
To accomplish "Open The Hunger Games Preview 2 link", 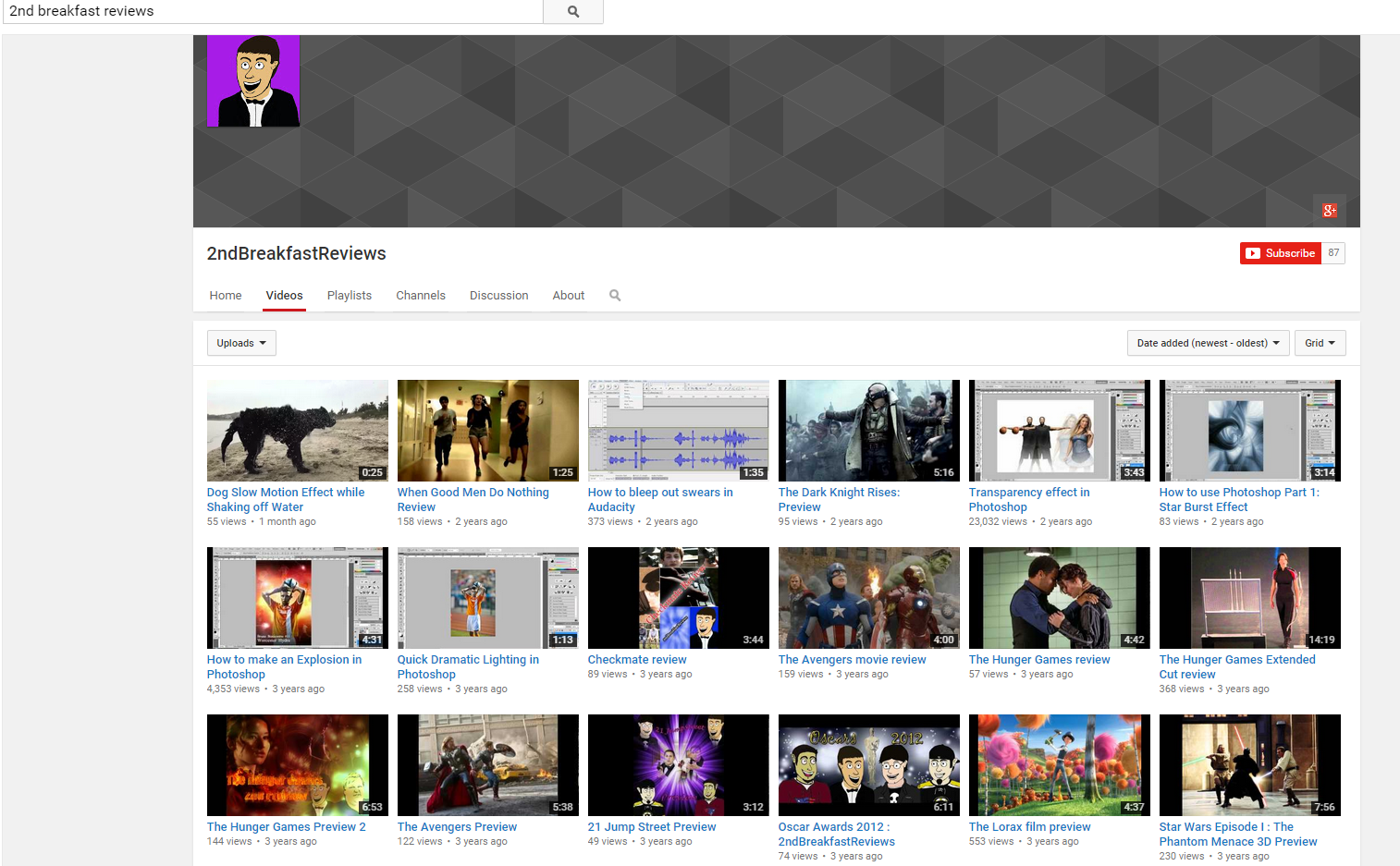I will [x=287, y=827].
